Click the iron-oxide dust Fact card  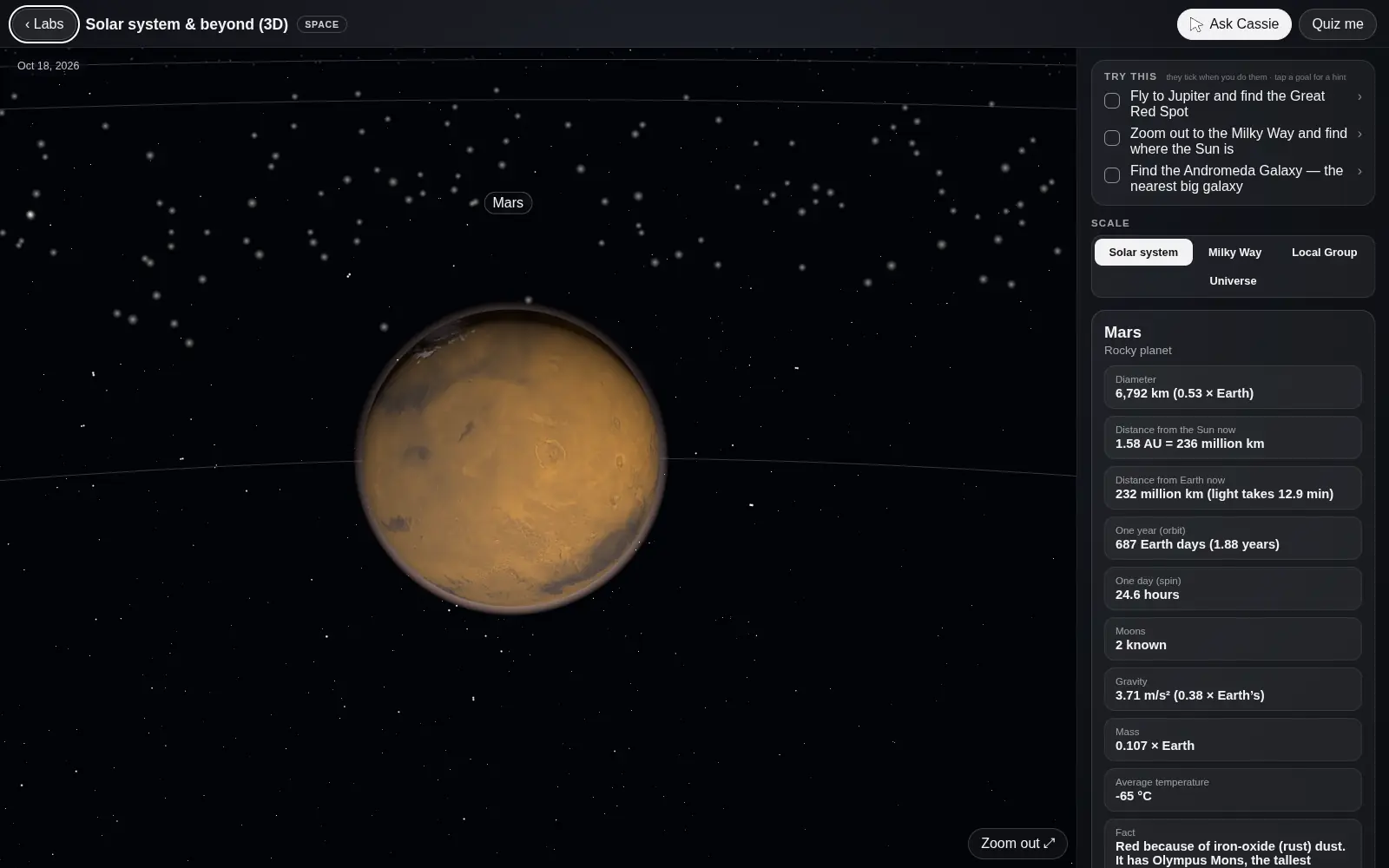[x=1233, y=844]
